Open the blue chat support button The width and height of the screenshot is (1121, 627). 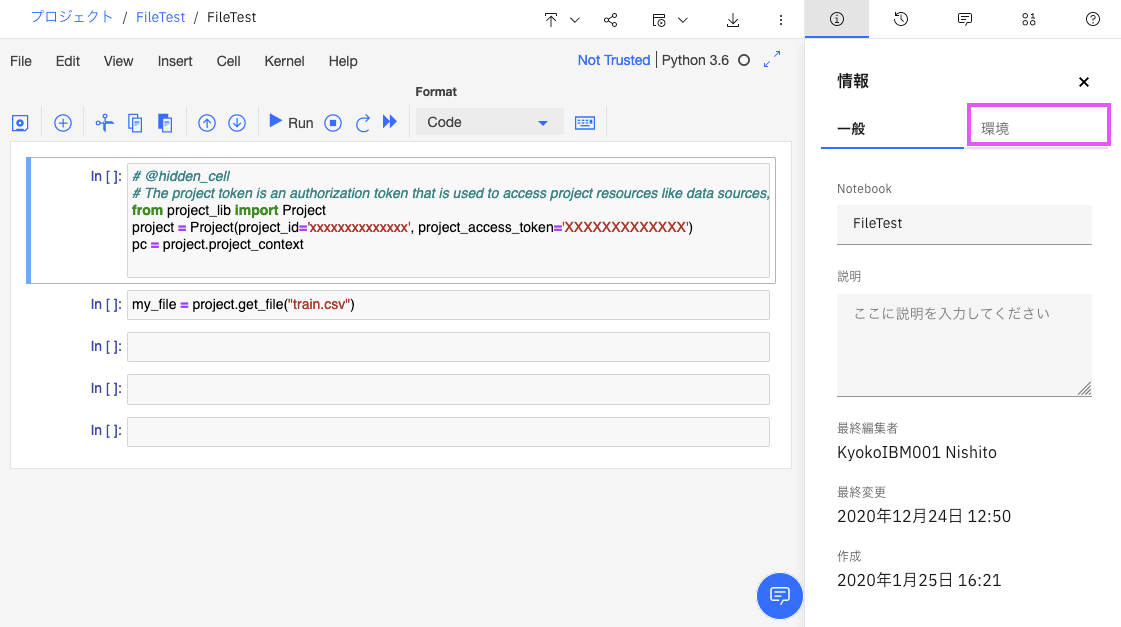tap(780, 596)
